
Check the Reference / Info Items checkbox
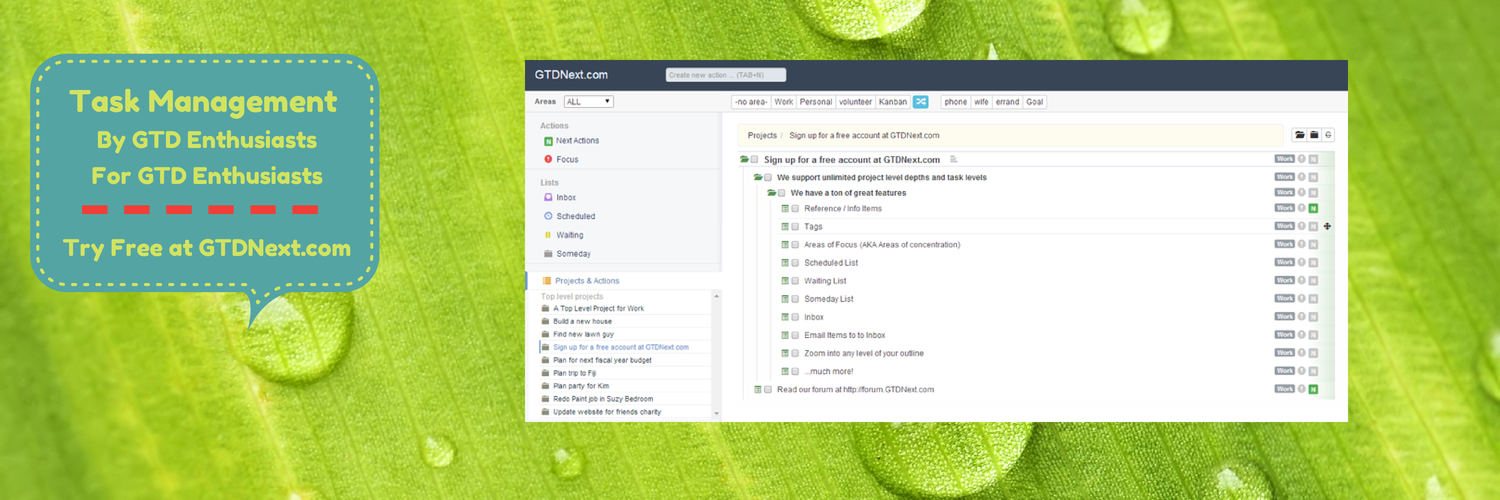796,209
